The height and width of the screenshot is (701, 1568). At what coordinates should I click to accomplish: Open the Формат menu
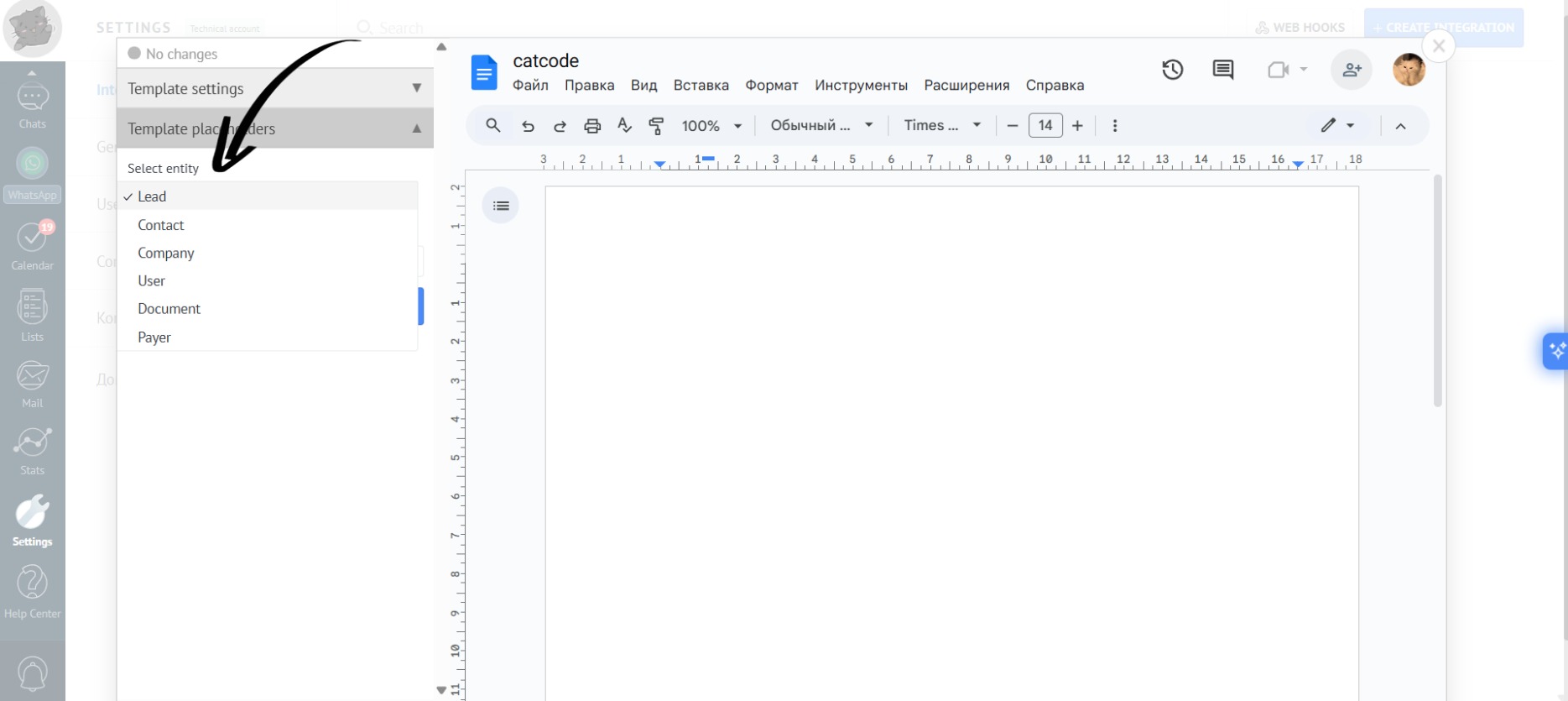pyautogui.click(x=771, y=86)
